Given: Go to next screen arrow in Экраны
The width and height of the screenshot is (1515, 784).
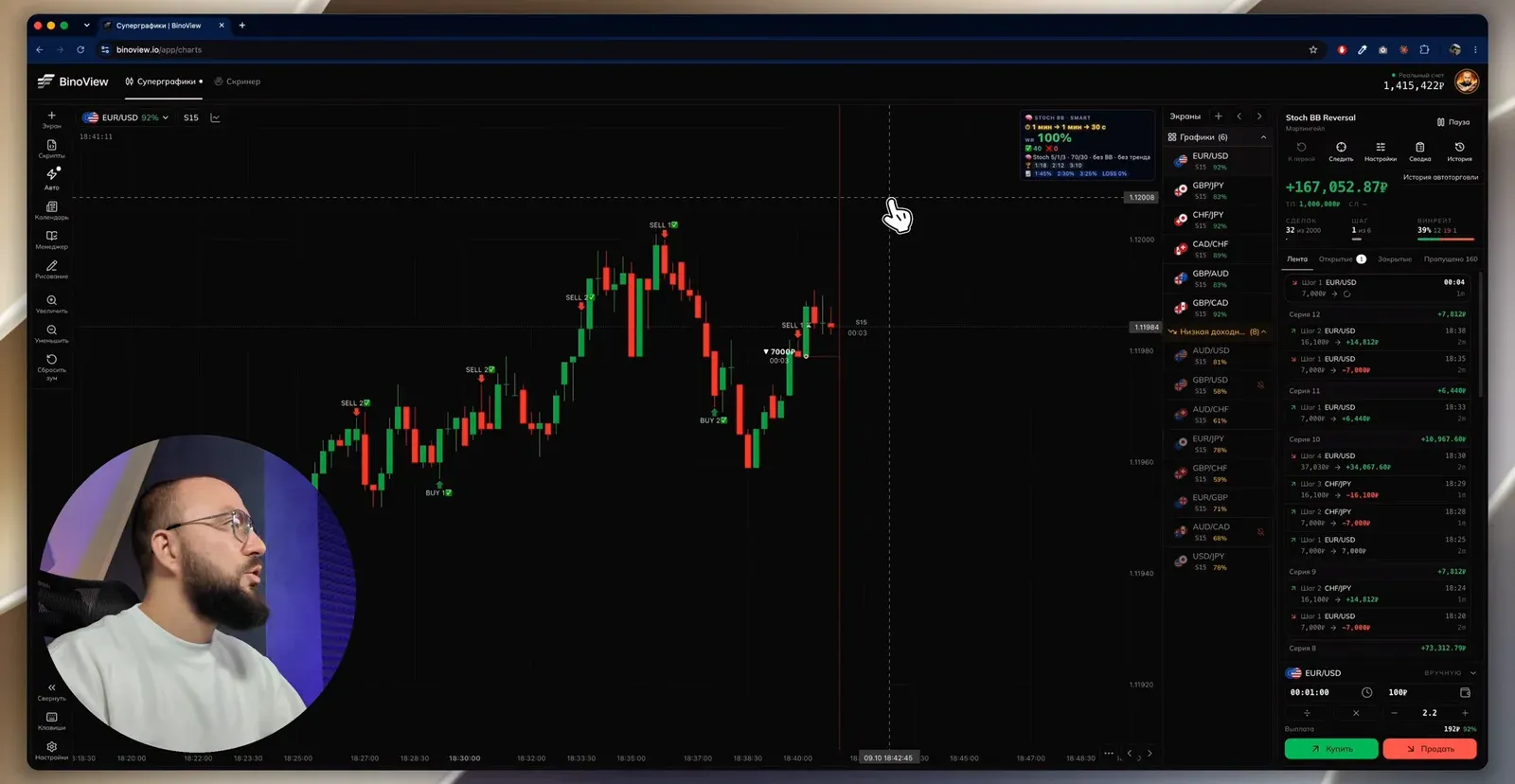Looking at the screenshot, I should pos(1259,116).
